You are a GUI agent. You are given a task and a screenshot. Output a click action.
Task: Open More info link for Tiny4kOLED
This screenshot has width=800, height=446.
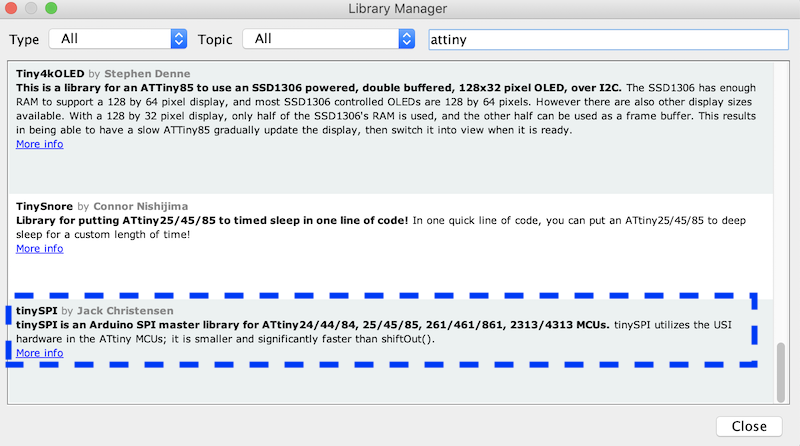(x=40, y=144)
